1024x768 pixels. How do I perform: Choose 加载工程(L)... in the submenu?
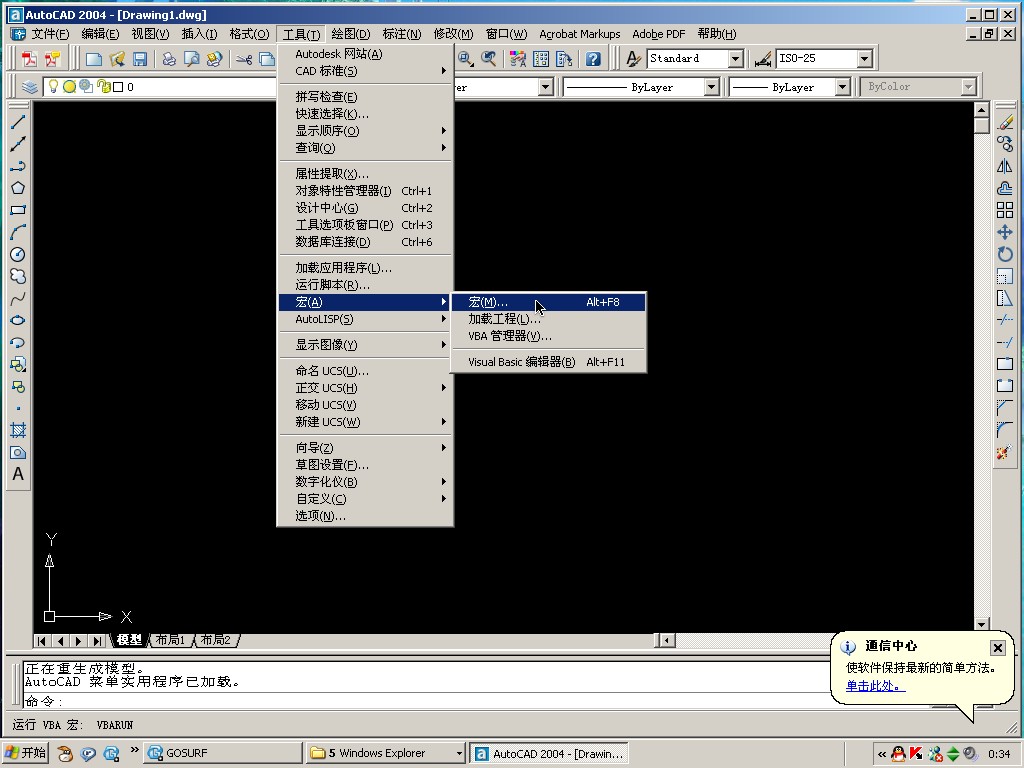(x=549, y=319)
